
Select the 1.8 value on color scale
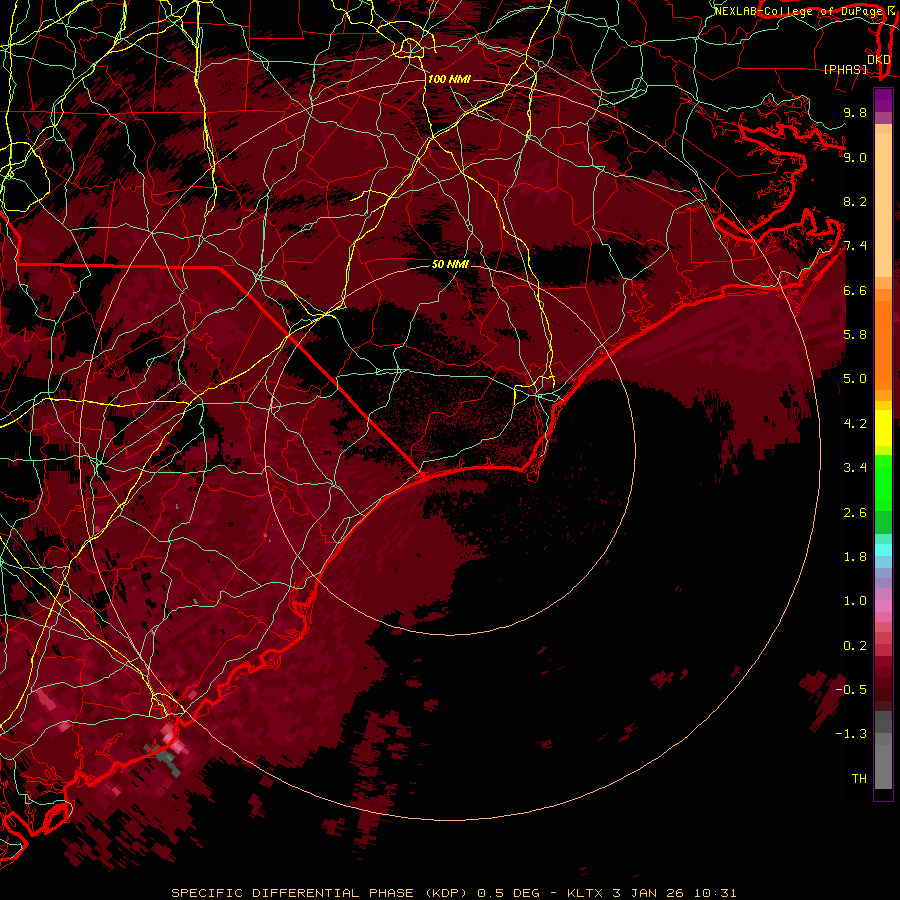[x=855, y=557]
